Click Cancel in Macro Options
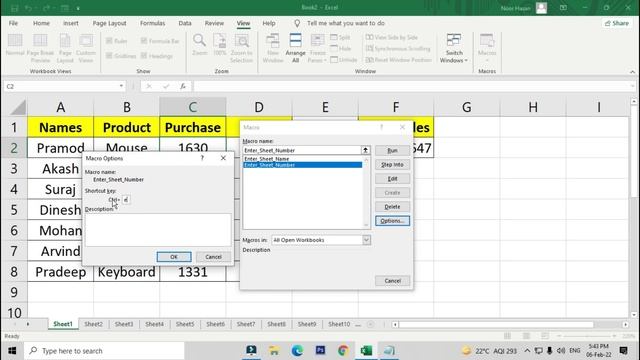 [x=213, y=257]
